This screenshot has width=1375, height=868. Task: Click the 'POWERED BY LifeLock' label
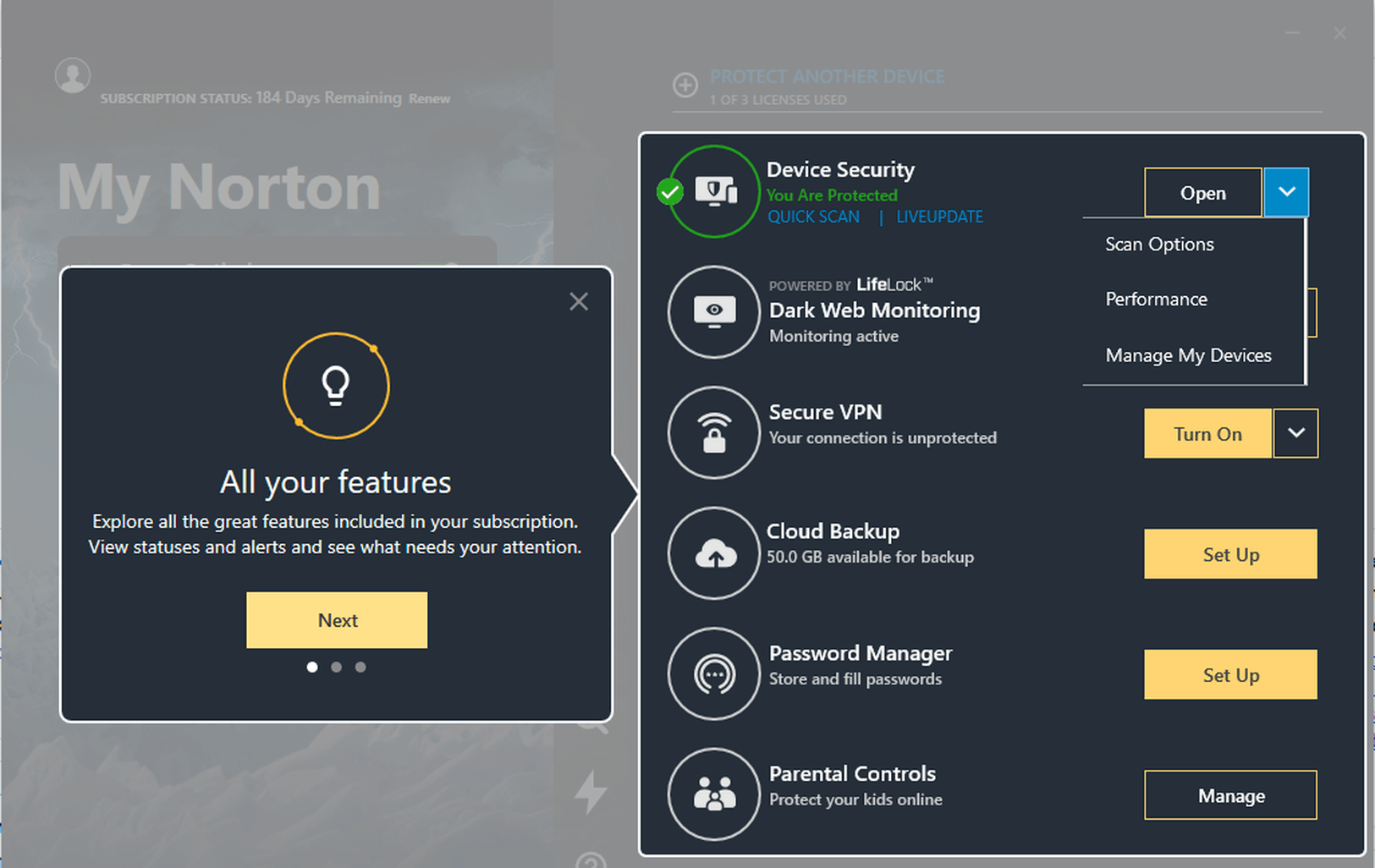850,285
